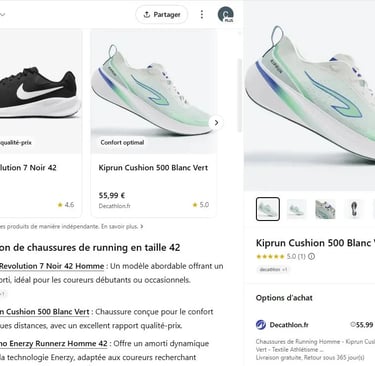Select the first shoe thumbnail
Image resolution: width=375 pixels, height=366 pixels.
(268, 209)
